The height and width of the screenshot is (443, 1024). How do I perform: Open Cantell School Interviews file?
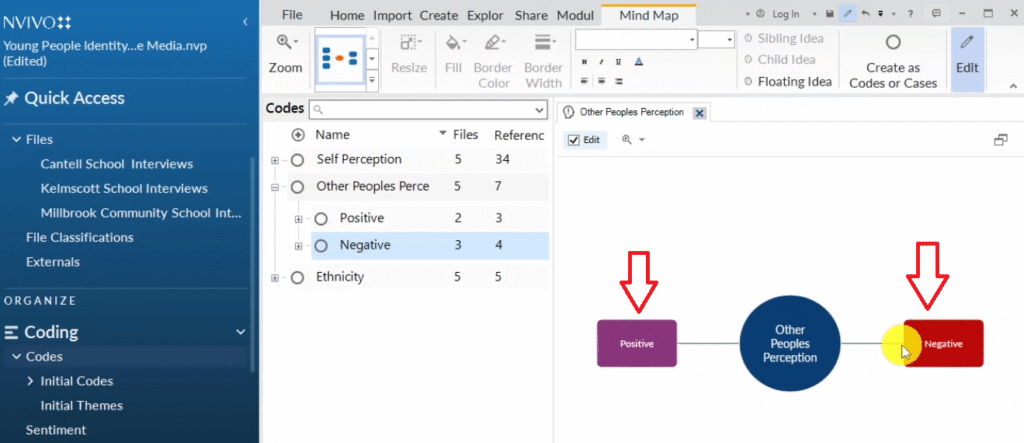(x=116, y=164)
